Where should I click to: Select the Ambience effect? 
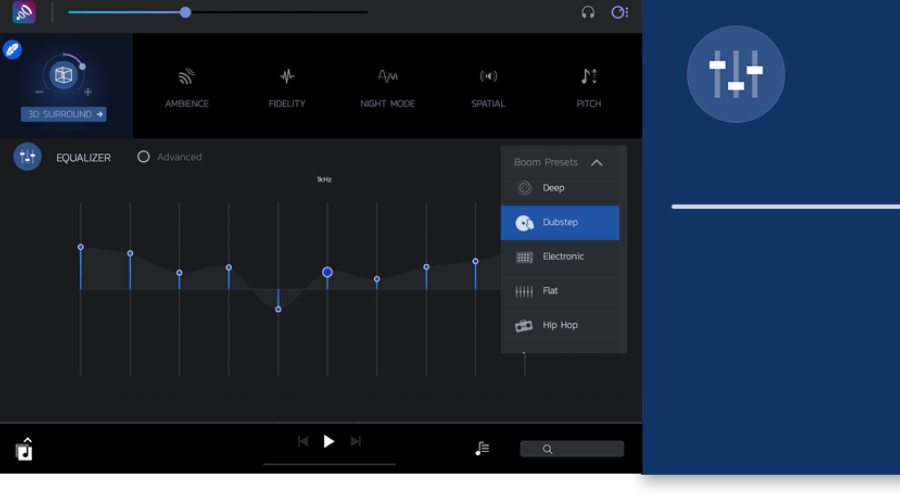coord(187,88)
